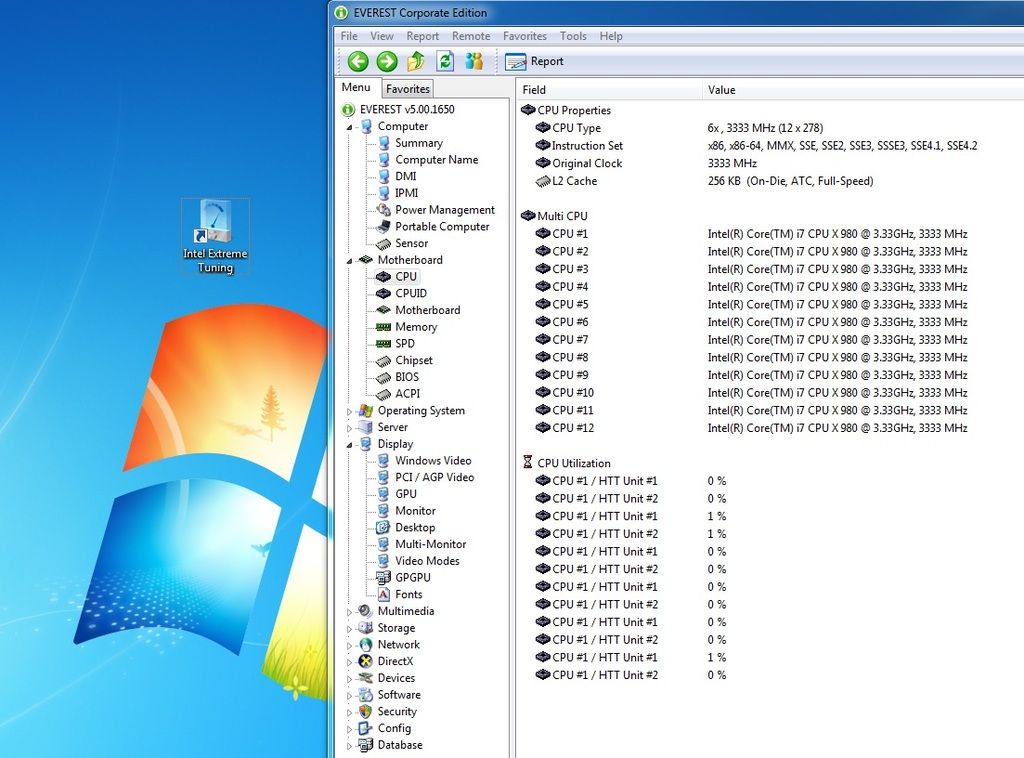Select PCI / AGP Video tree item
The width and height of the screenshot is (1024, 758).
point(434,477)
